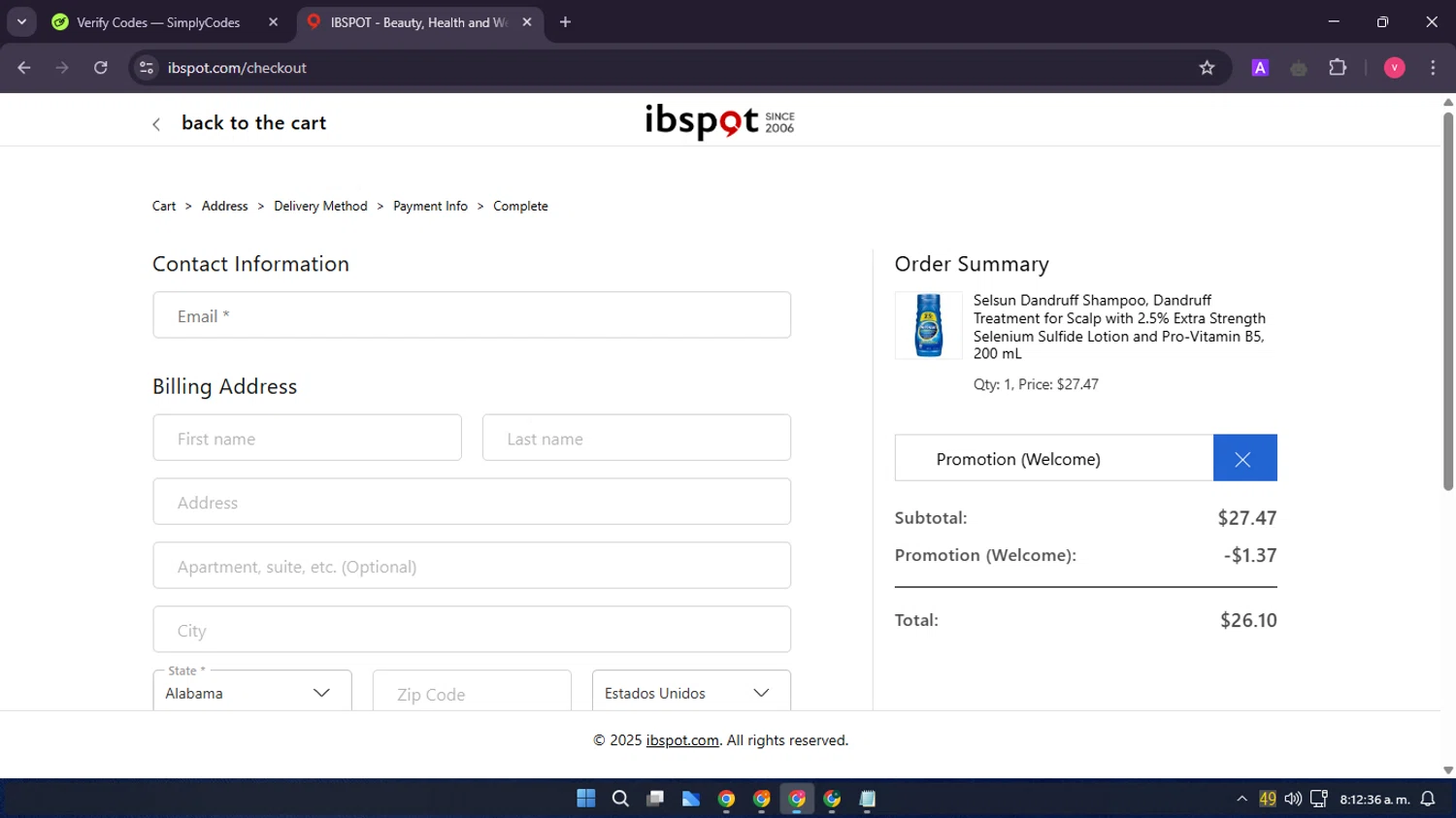Viewport: 1456px width, 818px height.
Task: Reload the checkout page
Action: (101, 68)
